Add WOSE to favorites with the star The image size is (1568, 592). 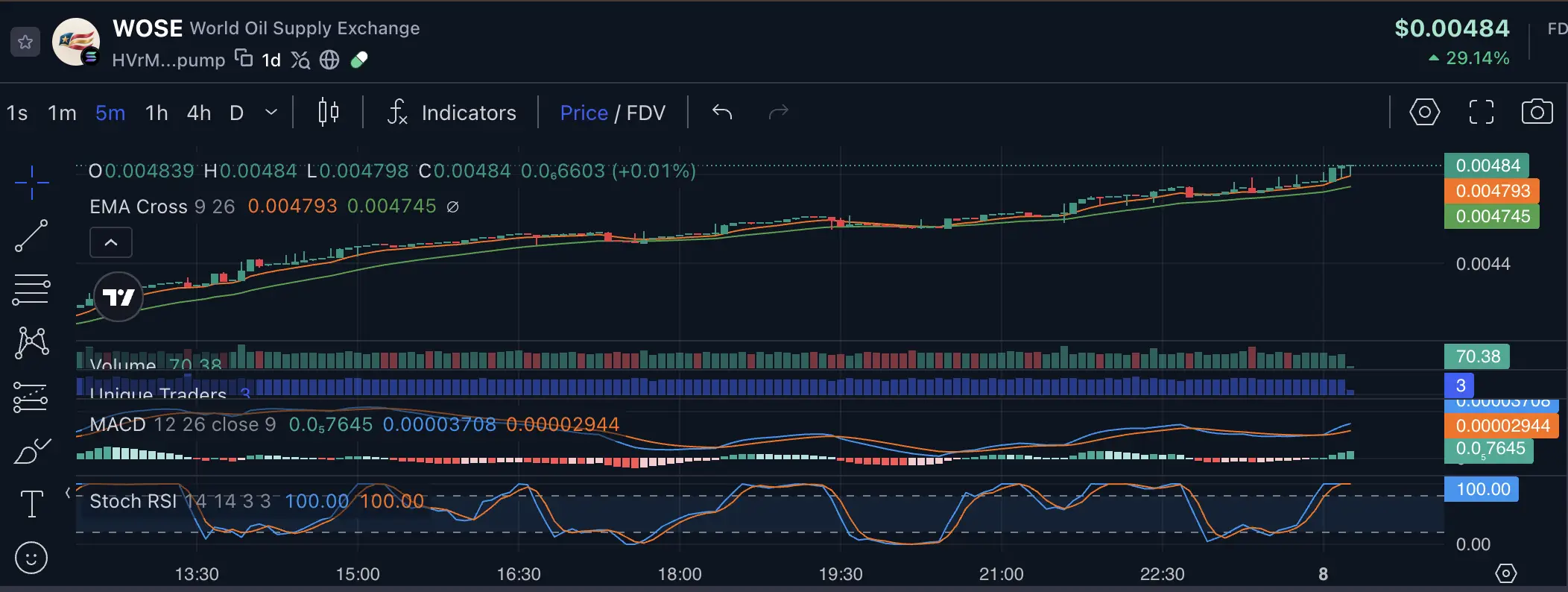point(25,42)
